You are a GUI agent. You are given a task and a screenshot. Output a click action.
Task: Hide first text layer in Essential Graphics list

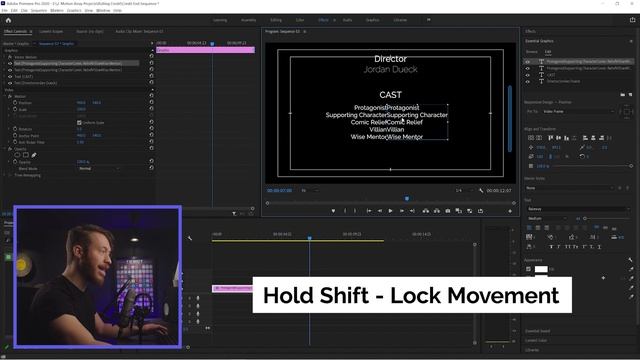tap(527, 62)
